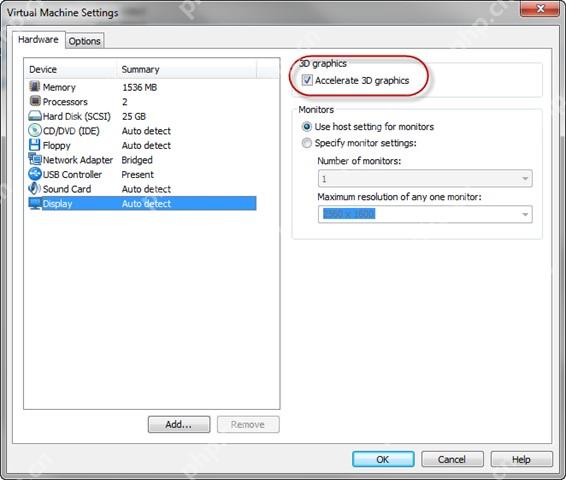This screenshot has width=566, height=480.
Task: Click the Add... button
Action: (x=179, y=424)
